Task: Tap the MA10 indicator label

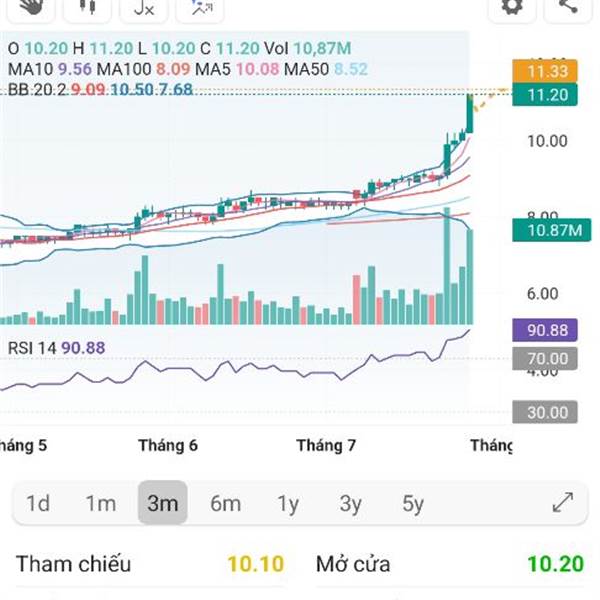Action: point(31,69)
